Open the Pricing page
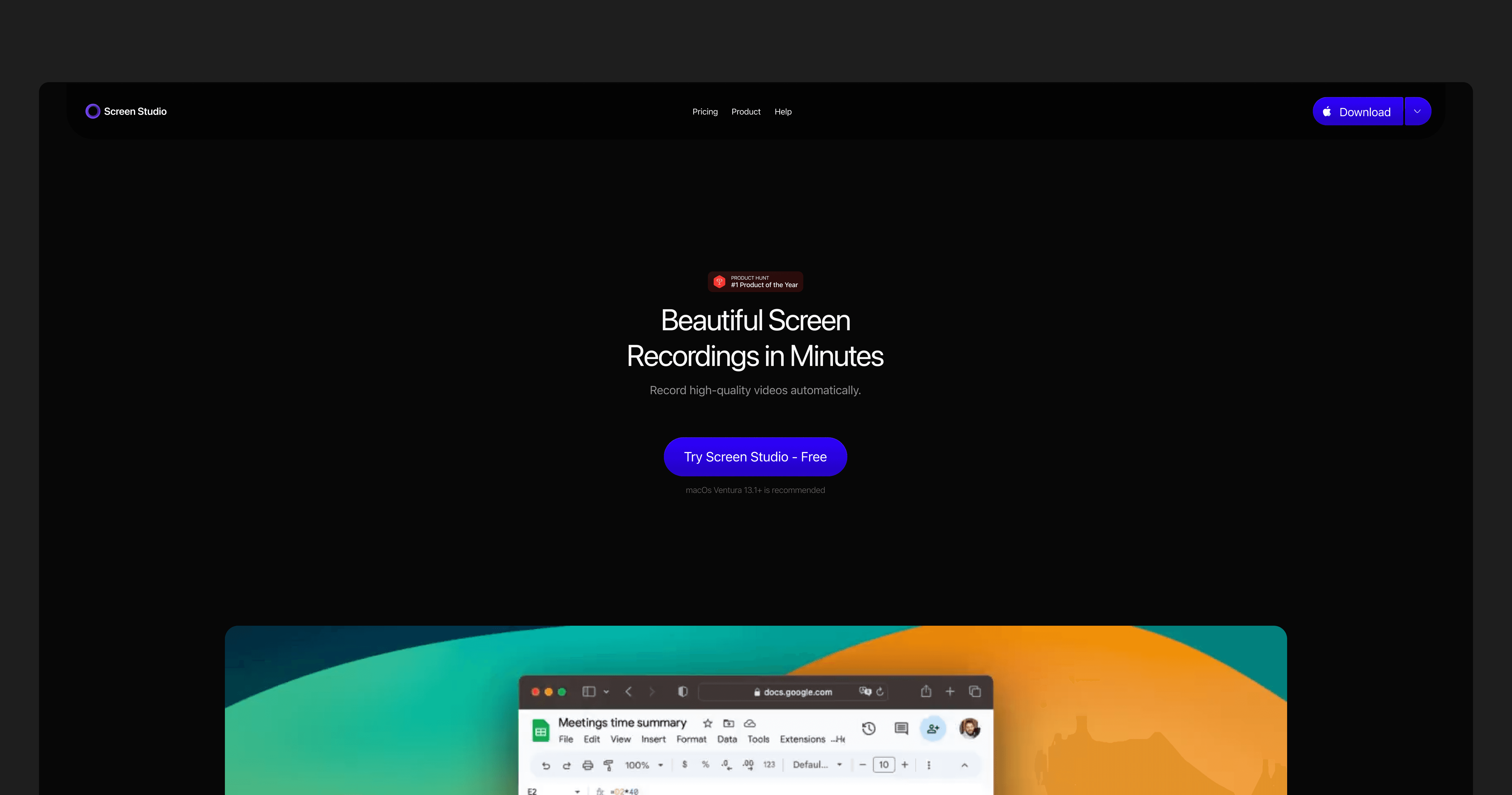Image resolution: width=1512 pixels, height=795 pixels. tap(705, 111)
